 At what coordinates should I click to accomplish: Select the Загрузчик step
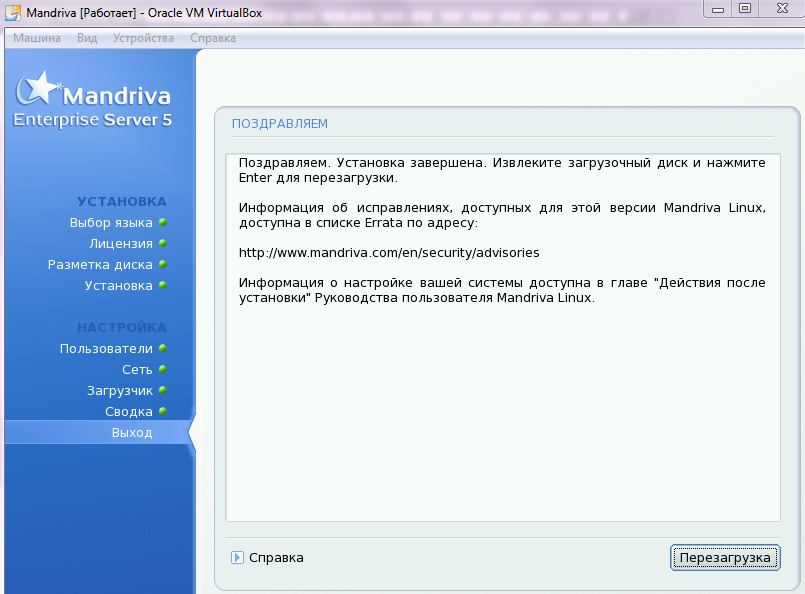click(120, 391)
